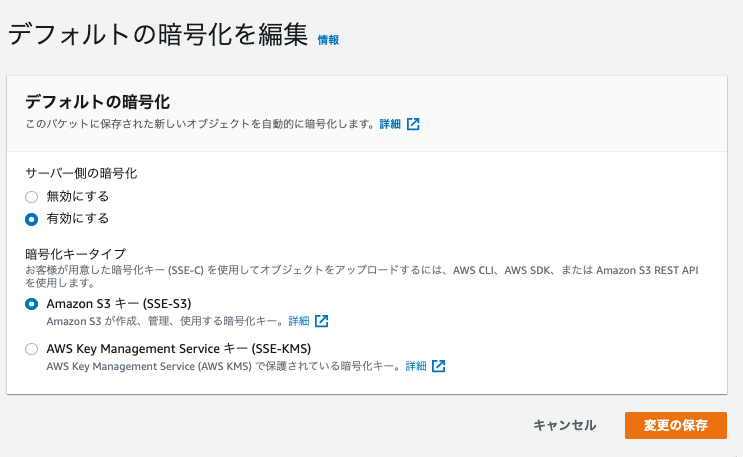Click the Amazon S3 キー (SSE-S3) label text
This screenshot has height=457, width=743.
pos(119,303)
